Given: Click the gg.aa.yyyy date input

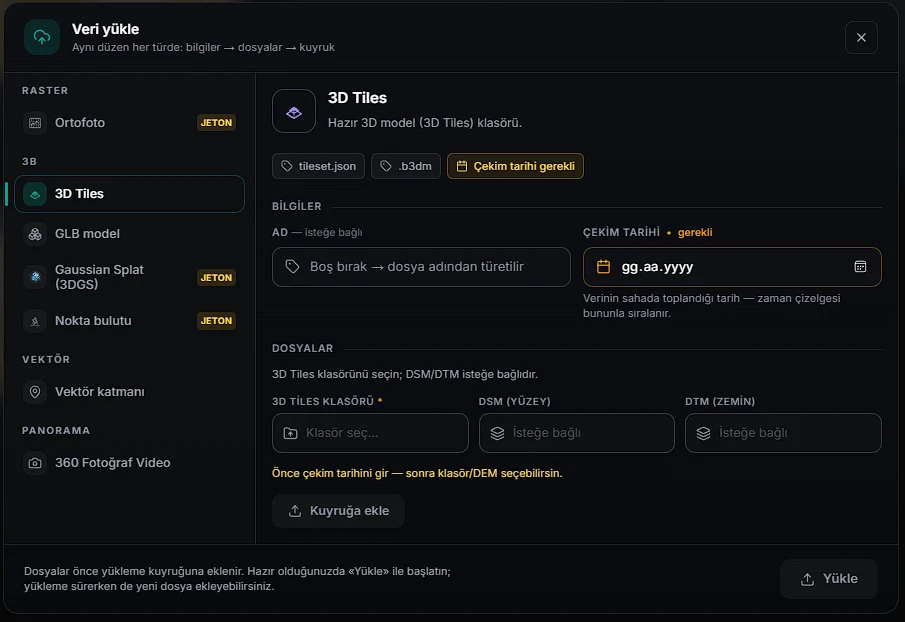Looking at the screenshot, I should 732,267.
